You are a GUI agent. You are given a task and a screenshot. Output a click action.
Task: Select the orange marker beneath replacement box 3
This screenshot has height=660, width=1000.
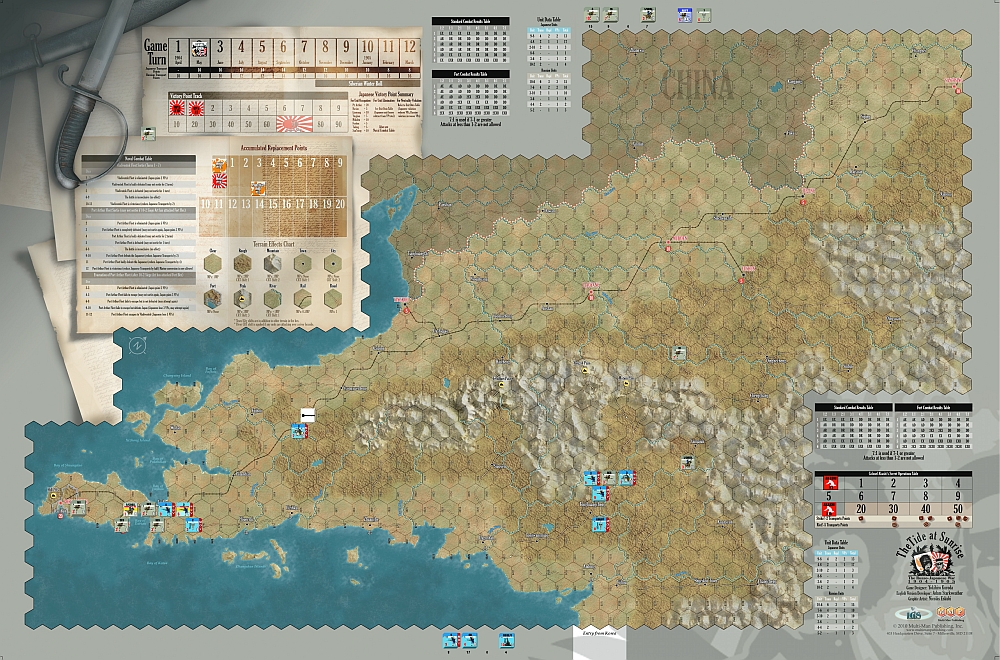click(259, 187)
